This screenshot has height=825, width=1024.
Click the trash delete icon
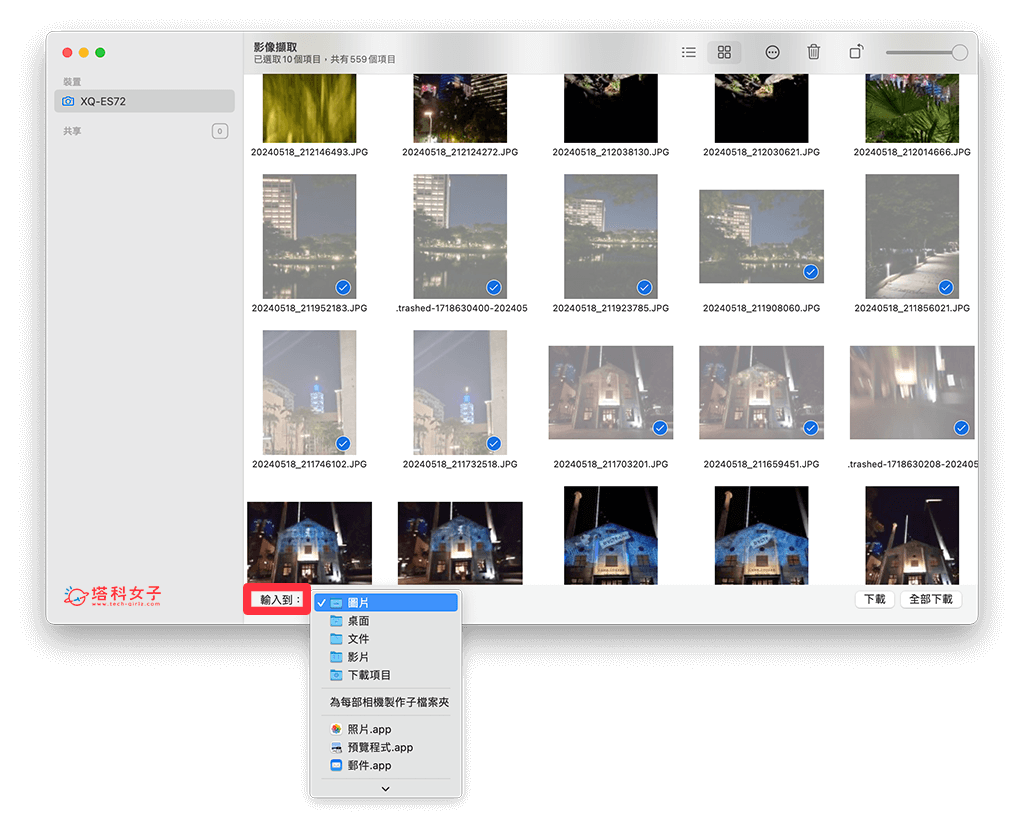pos(813,52)
